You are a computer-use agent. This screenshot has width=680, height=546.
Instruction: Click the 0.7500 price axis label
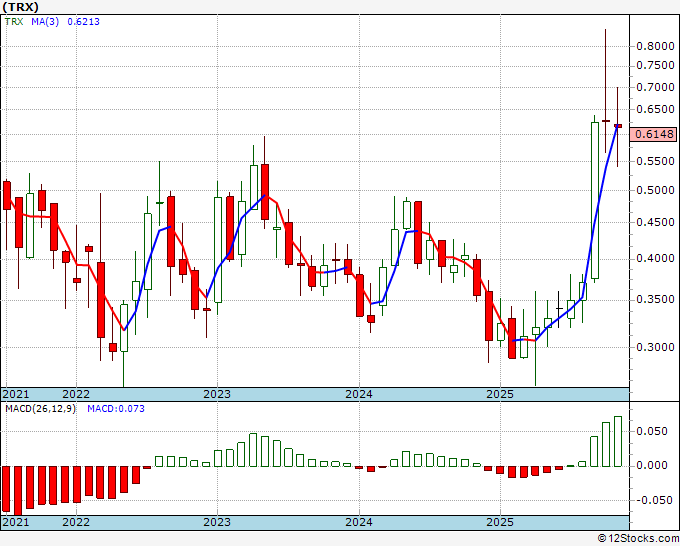(655, 65)
